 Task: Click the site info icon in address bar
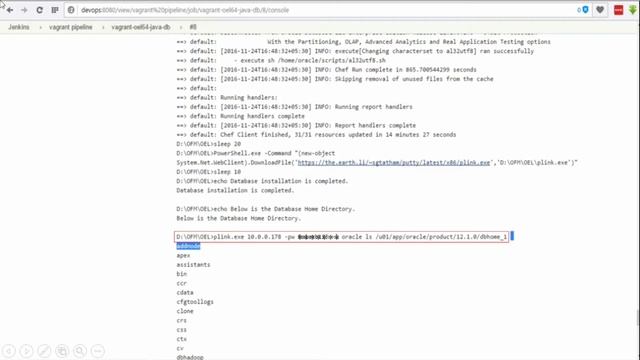tap(71, 10)
